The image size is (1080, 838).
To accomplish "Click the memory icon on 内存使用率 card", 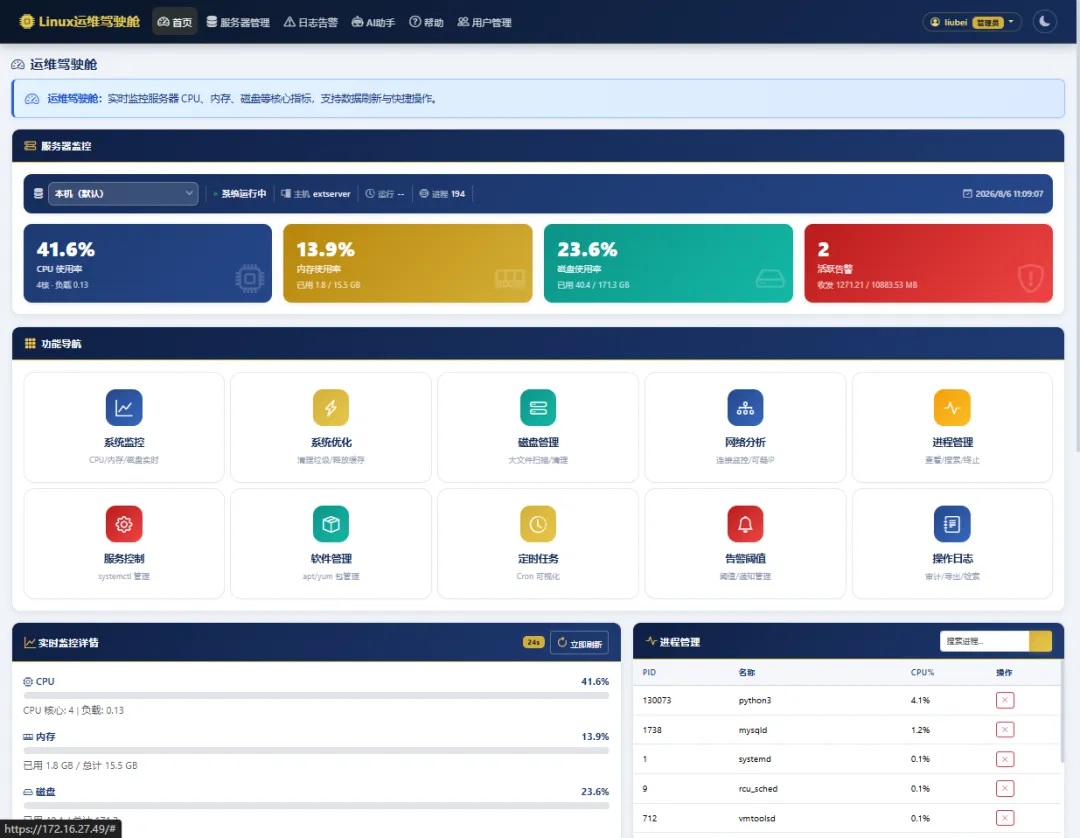I will (510, 278).
